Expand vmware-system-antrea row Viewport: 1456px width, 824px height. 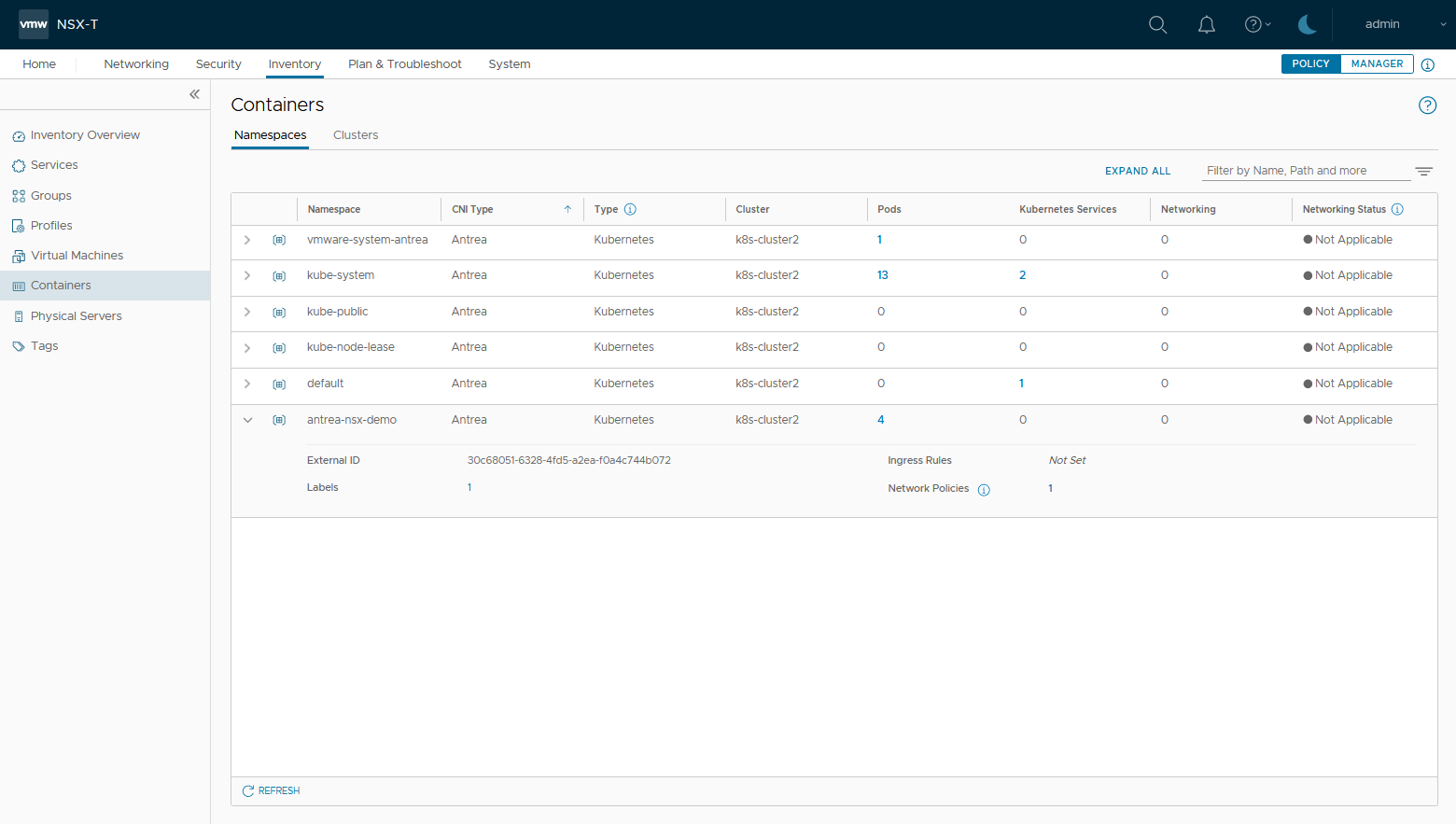[247, 240]
